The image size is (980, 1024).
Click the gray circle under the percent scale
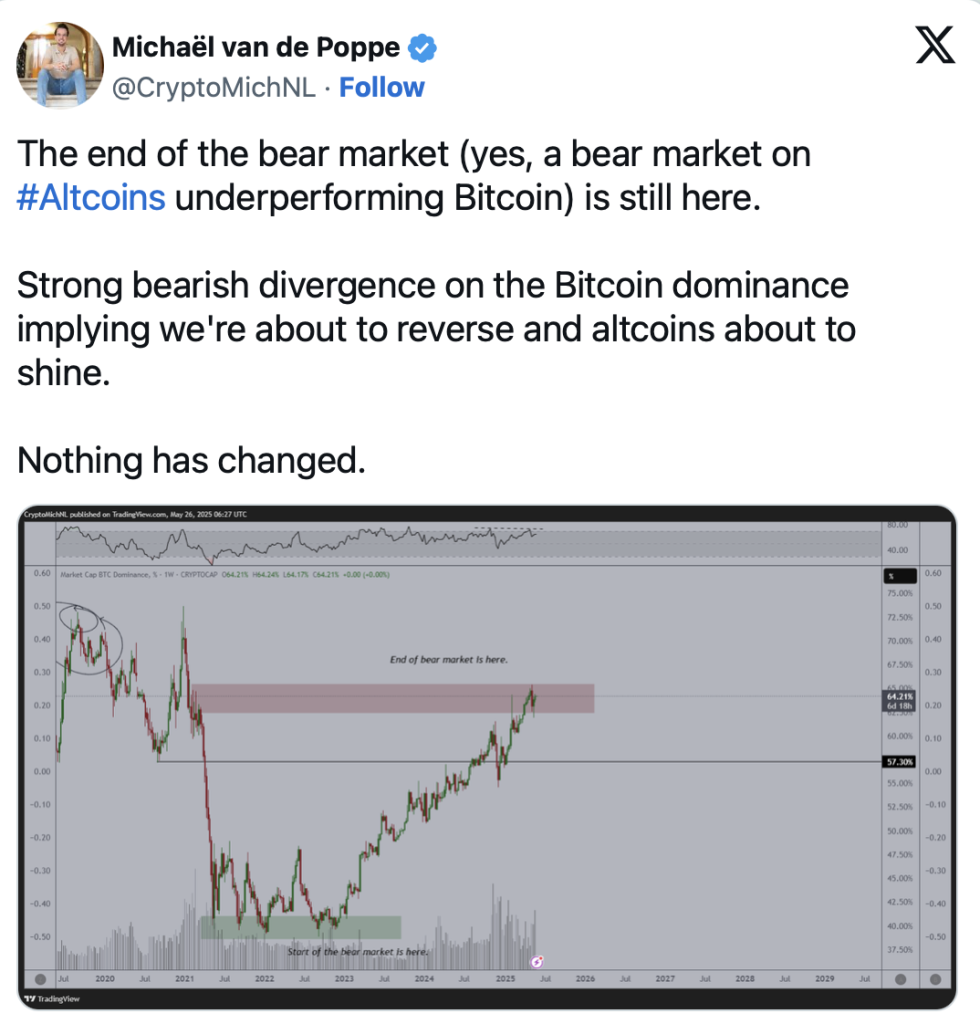pyautogui.click(x=900, y=979)
